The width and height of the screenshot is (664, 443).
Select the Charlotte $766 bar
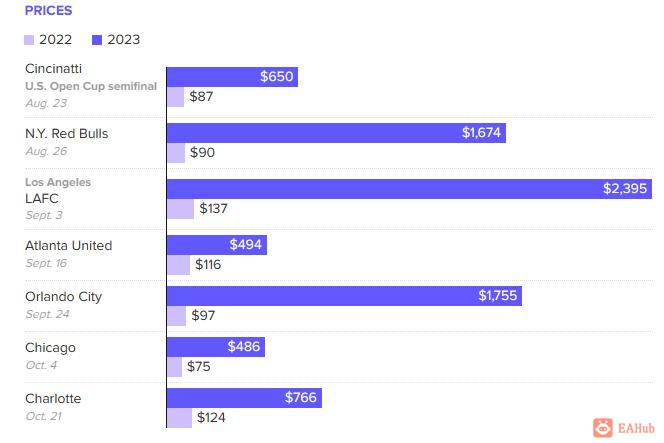point(244,398)
